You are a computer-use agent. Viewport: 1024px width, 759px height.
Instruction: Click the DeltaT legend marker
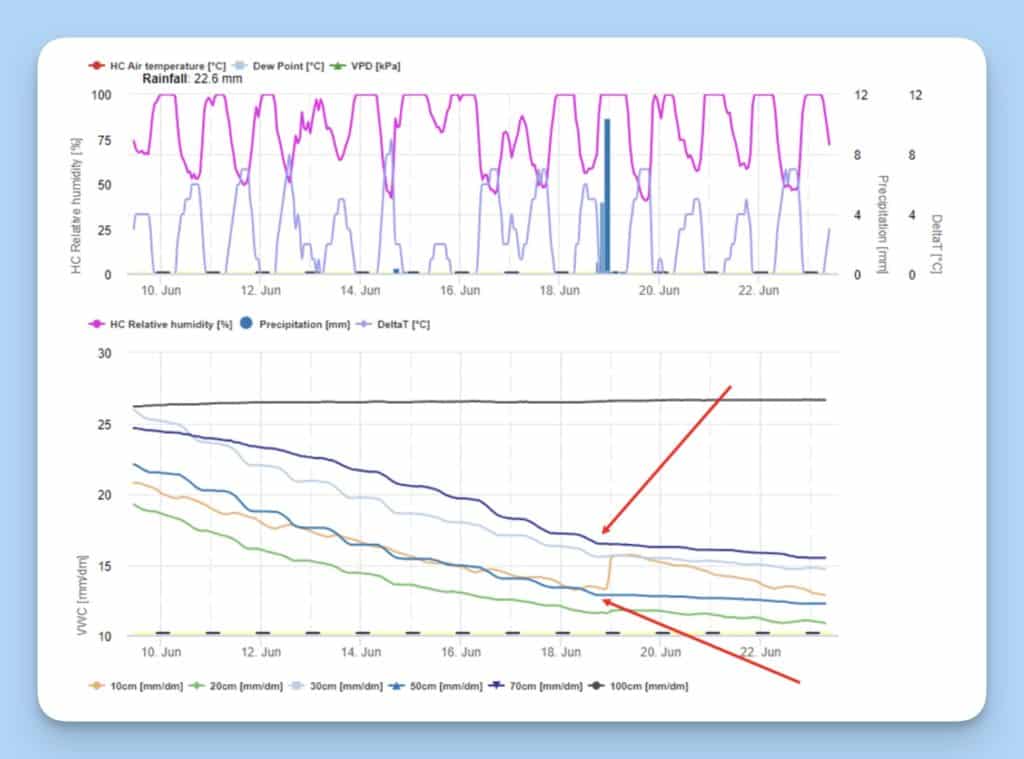pyautogui.click(x=366, y=324)
